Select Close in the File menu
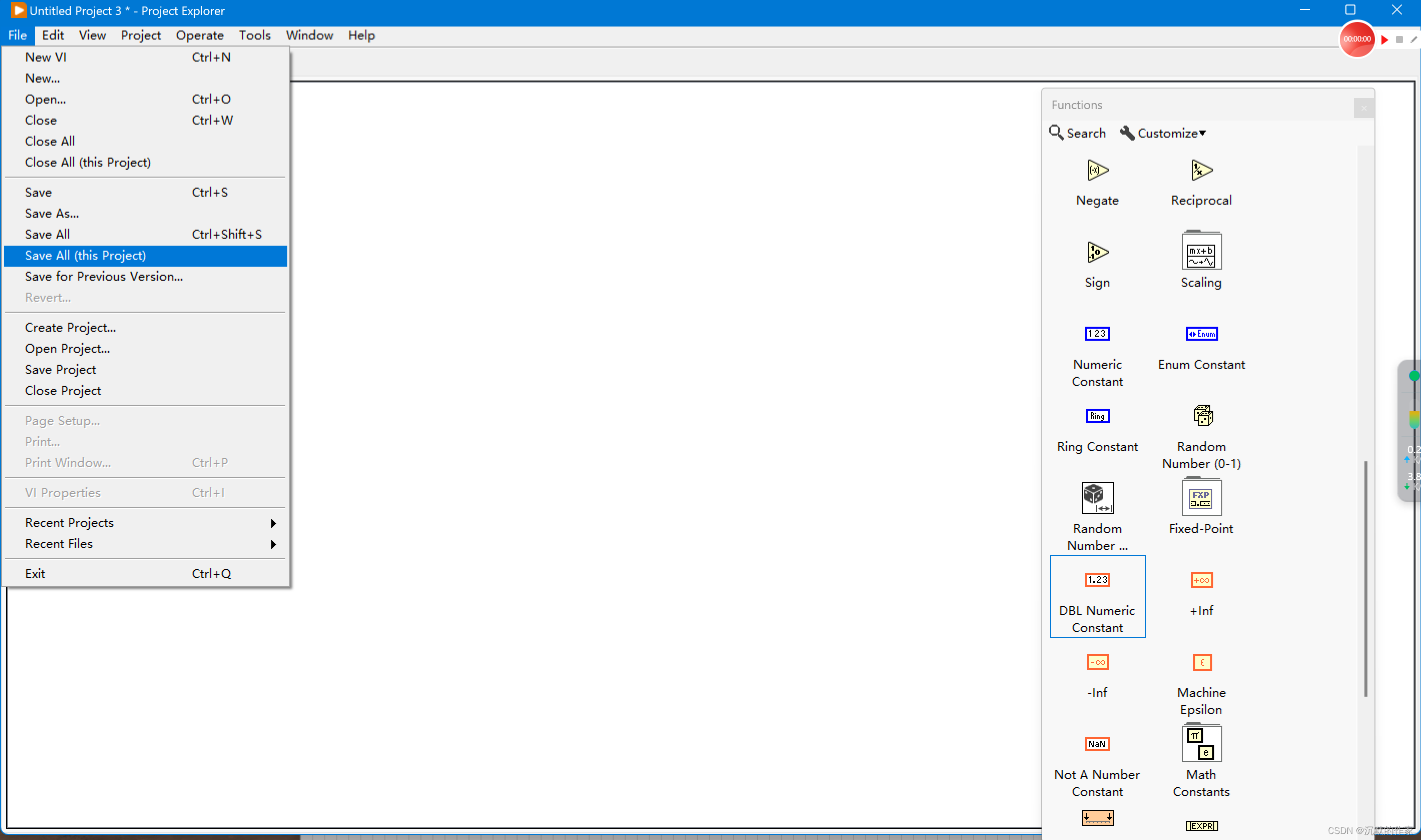1421x840 pixels. coord(145,120)
